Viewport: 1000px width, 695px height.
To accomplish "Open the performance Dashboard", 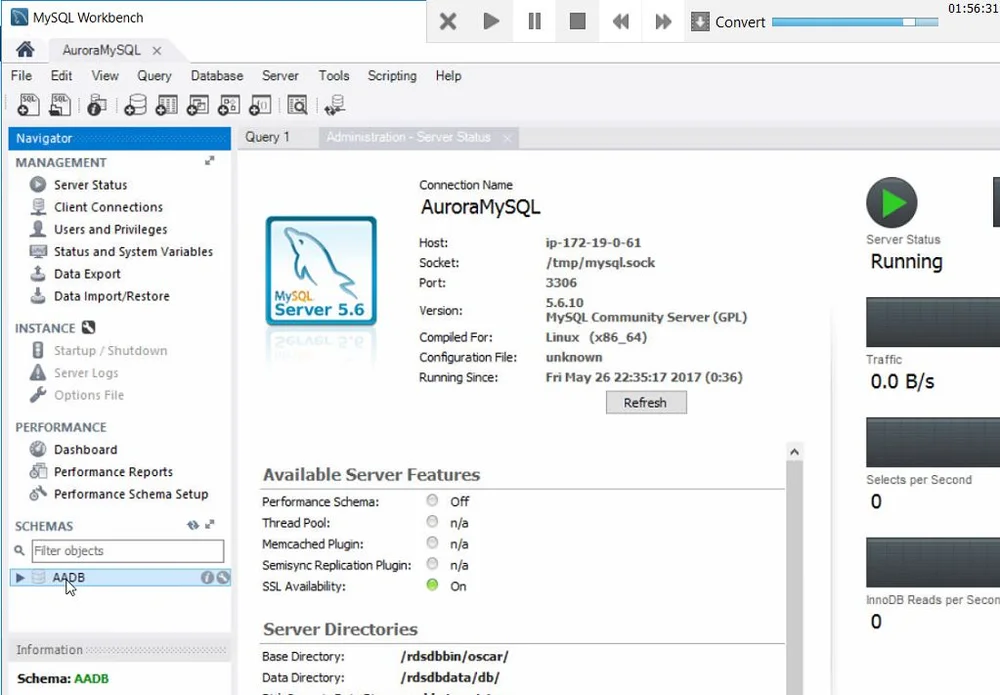I will tap(85, 450).
